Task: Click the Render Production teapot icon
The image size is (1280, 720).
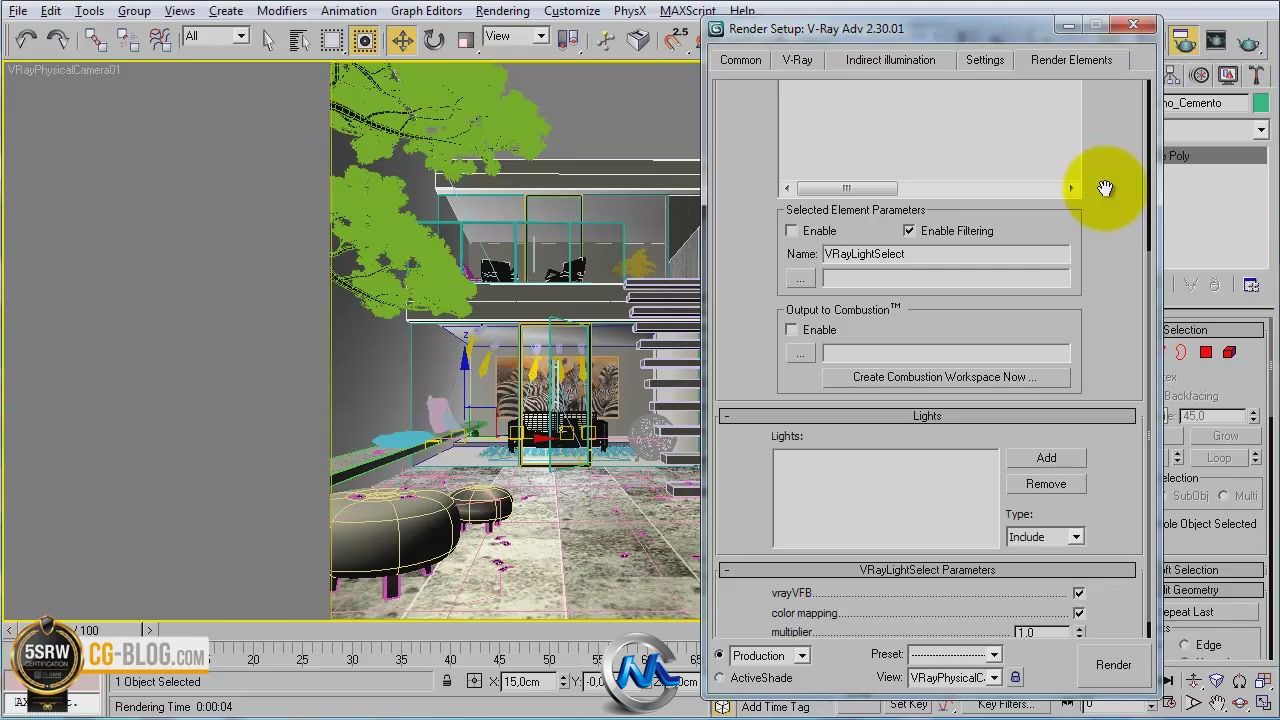Action: 1248,41
